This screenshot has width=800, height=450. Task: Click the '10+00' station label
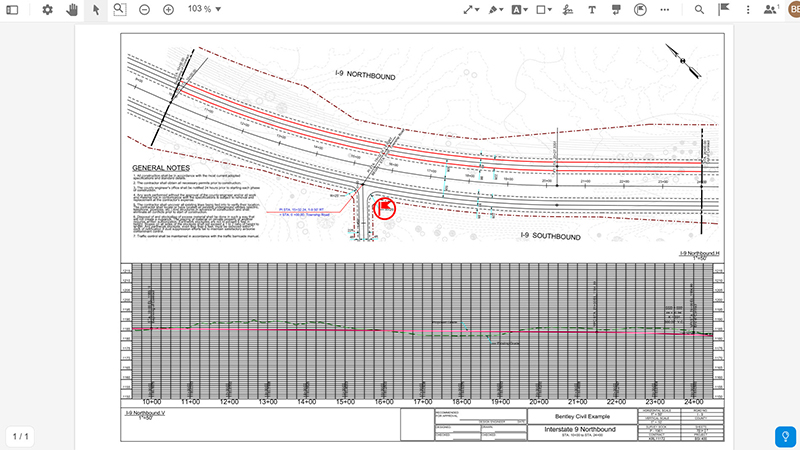[x=152, y=402]
